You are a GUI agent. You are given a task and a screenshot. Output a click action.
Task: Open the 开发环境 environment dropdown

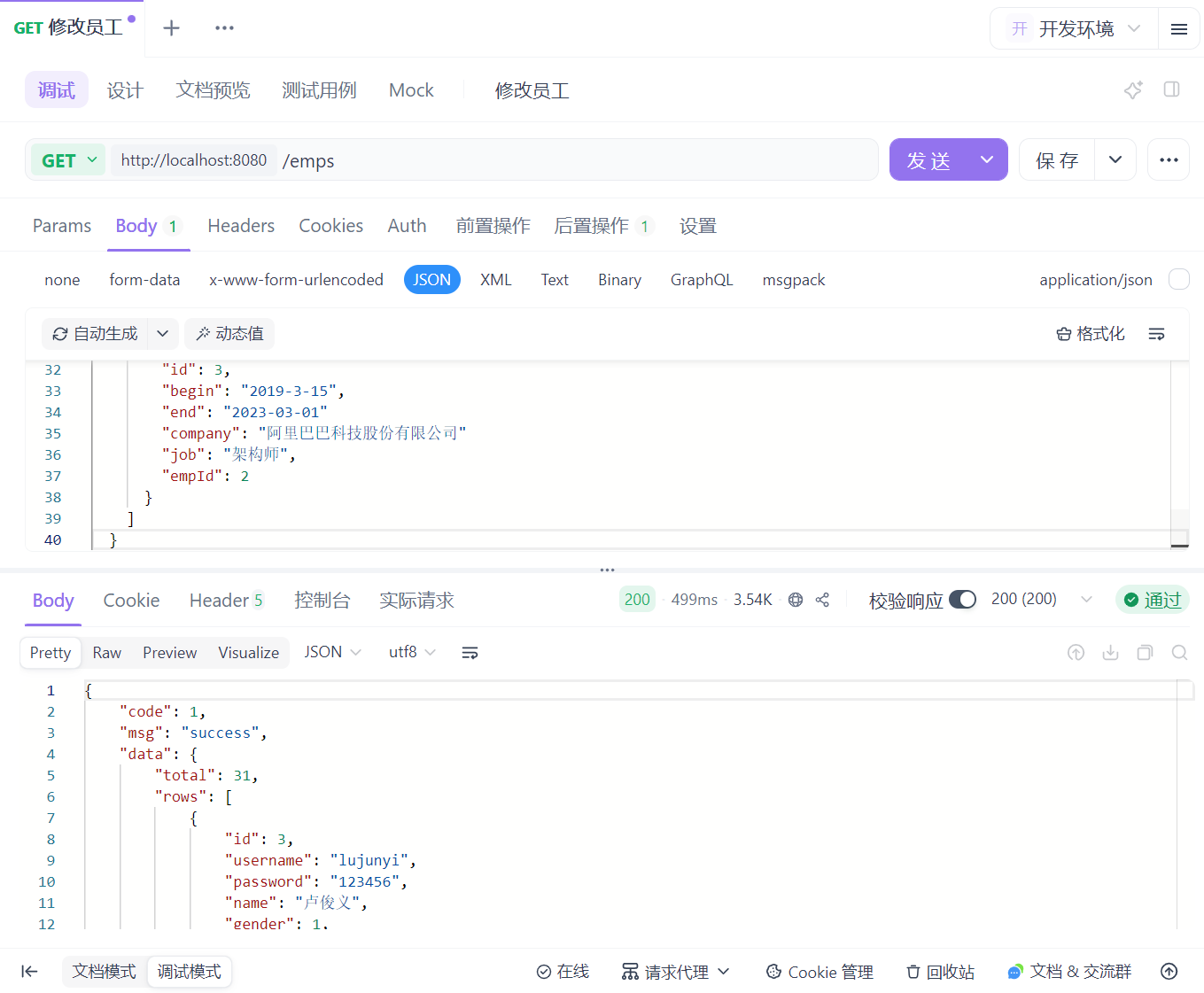click(x=1075, y=29)
